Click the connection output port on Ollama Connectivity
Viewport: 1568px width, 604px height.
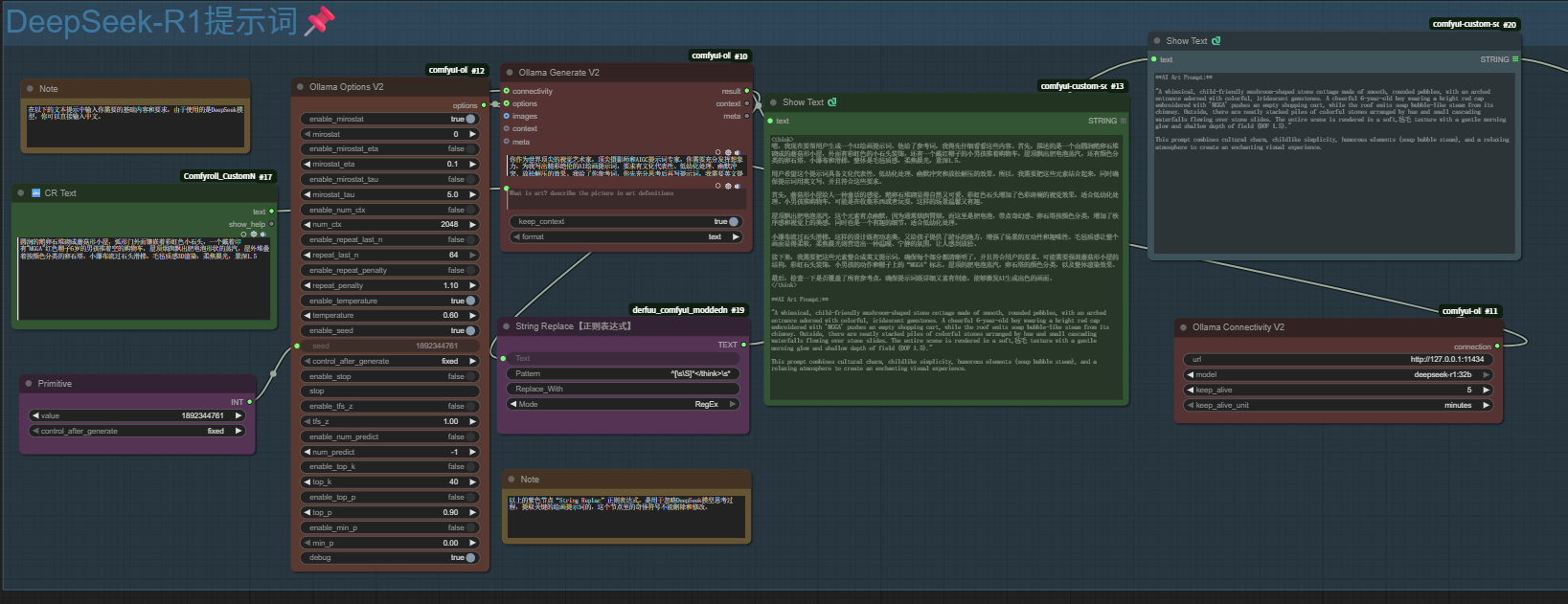coord(1497,347)
